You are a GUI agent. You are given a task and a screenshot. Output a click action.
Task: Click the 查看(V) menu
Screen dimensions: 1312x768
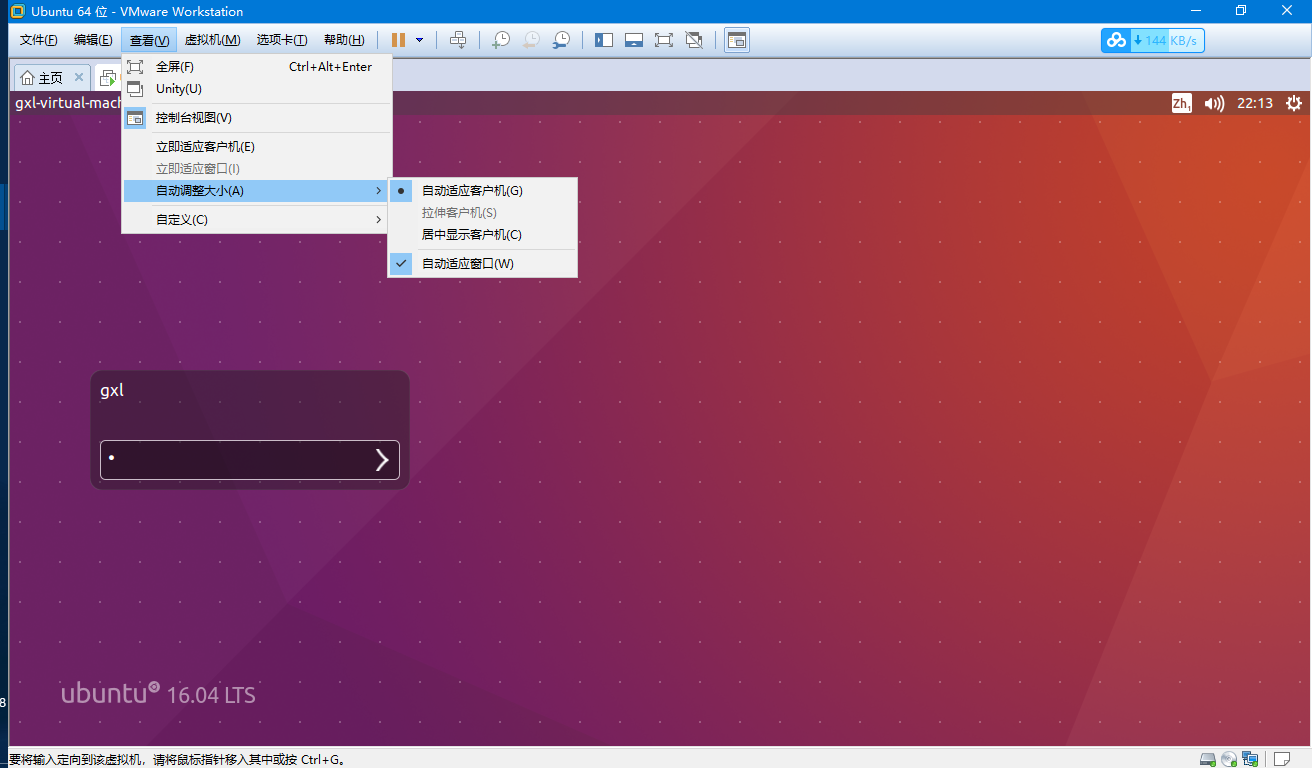149,40
